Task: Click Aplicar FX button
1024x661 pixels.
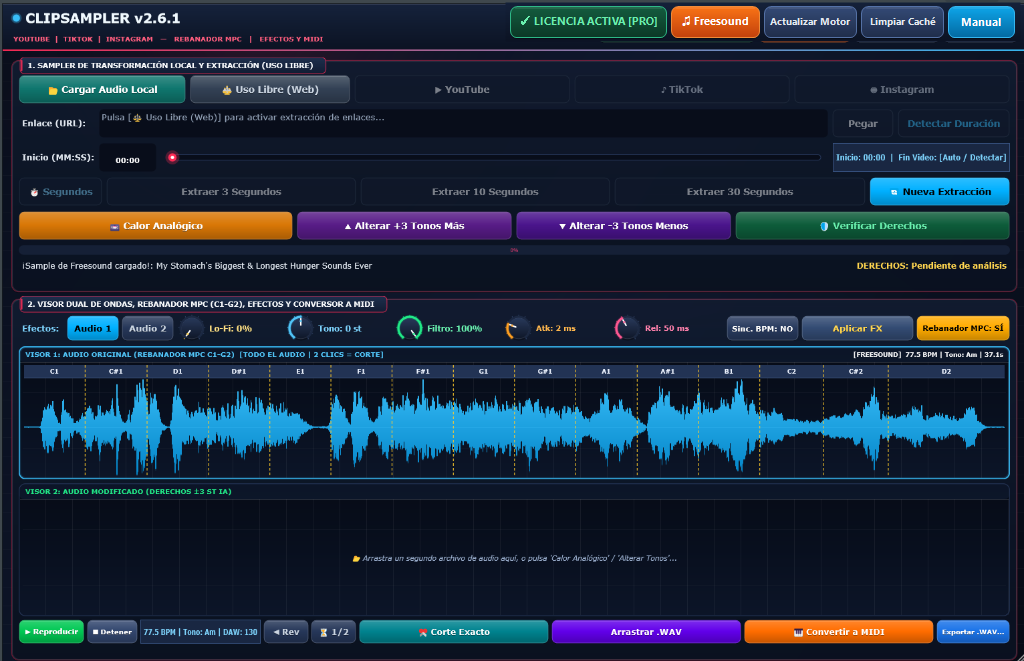Action: pos(857,329)
